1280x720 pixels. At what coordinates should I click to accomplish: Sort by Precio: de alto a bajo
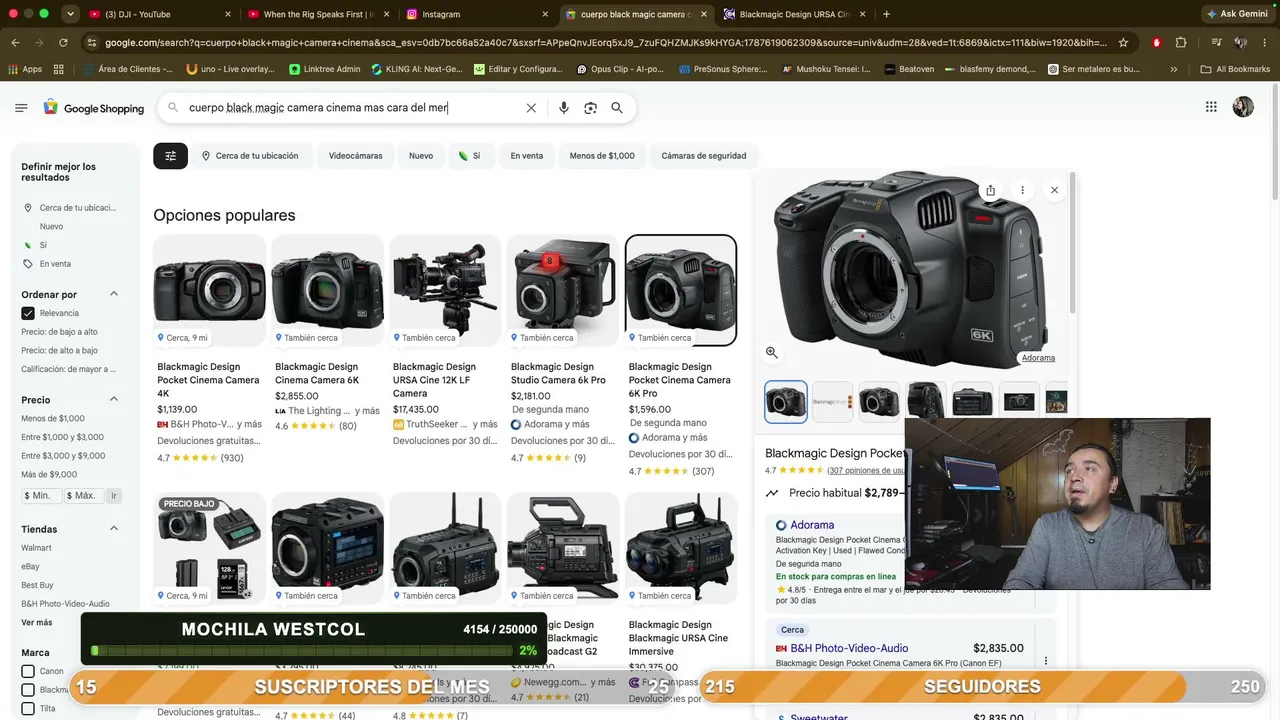tap(60, 351)
